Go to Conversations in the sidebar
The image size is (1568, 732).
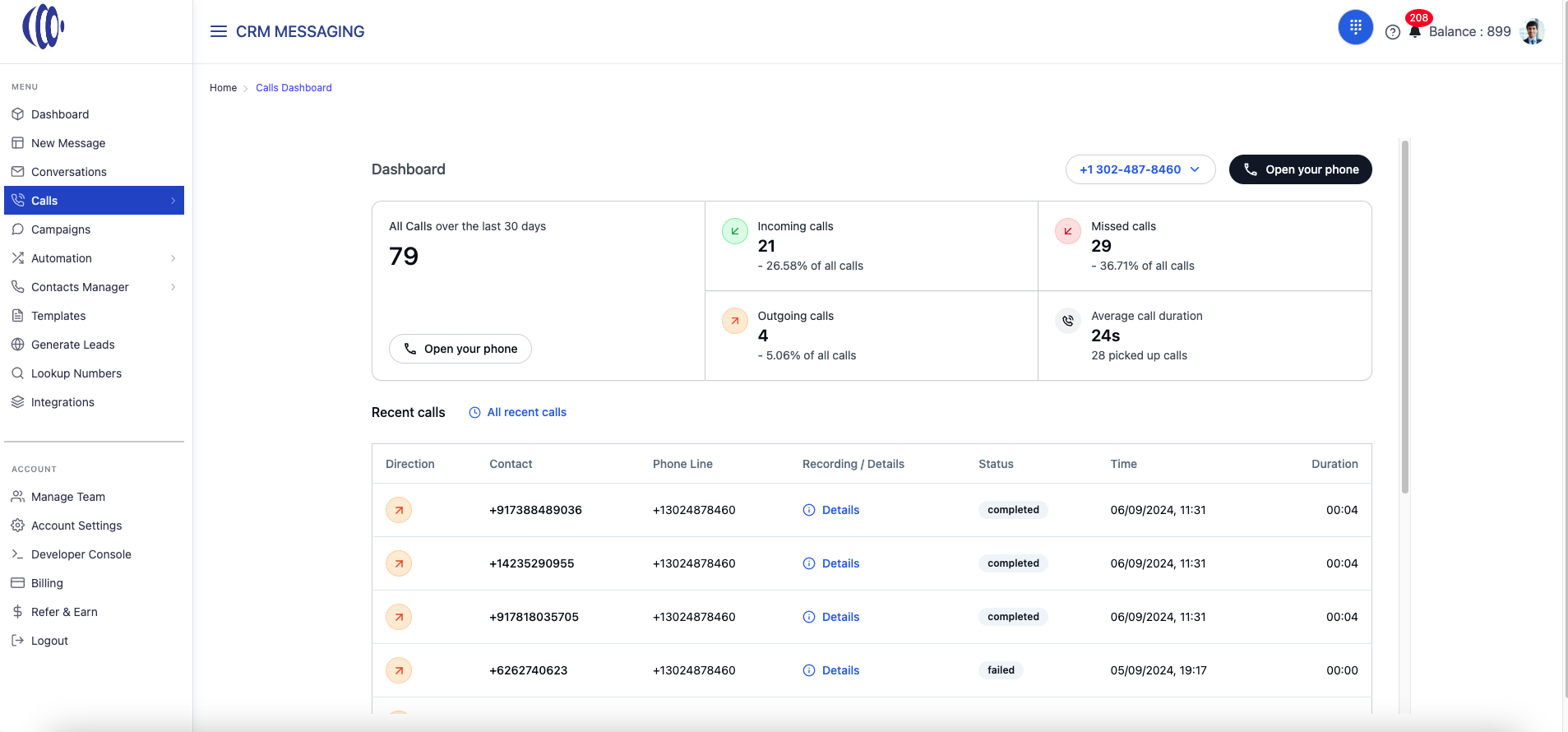pyautogui.click(x=94, y=172)
